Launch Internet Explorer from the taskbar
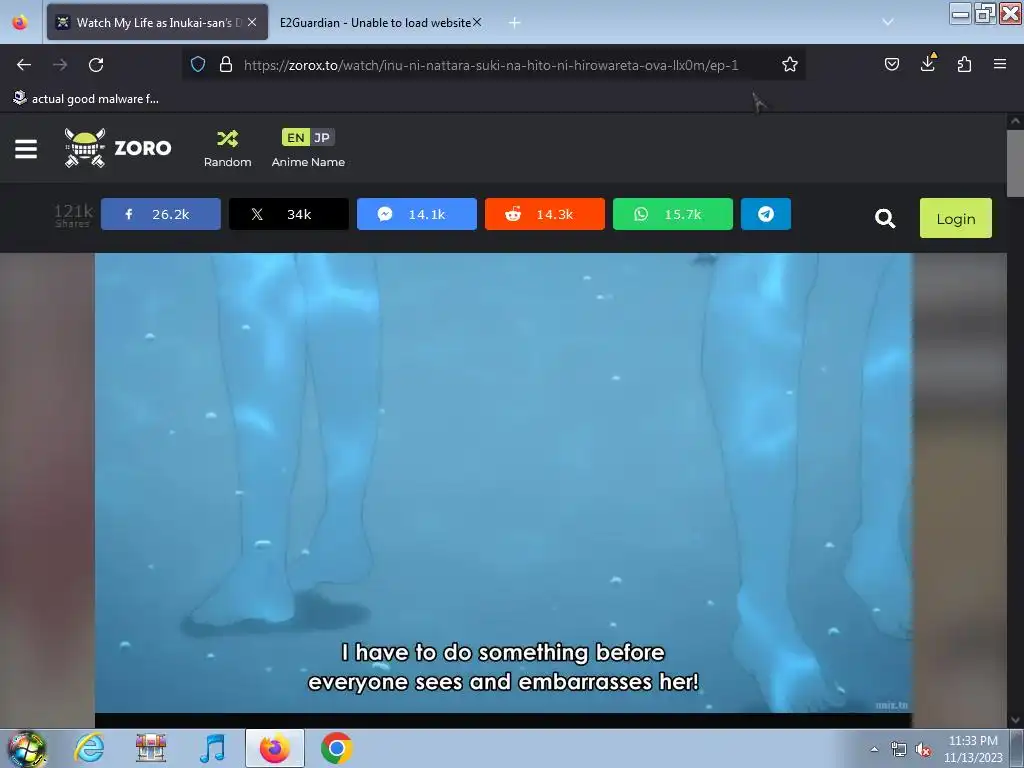 (x=89, y=748)
